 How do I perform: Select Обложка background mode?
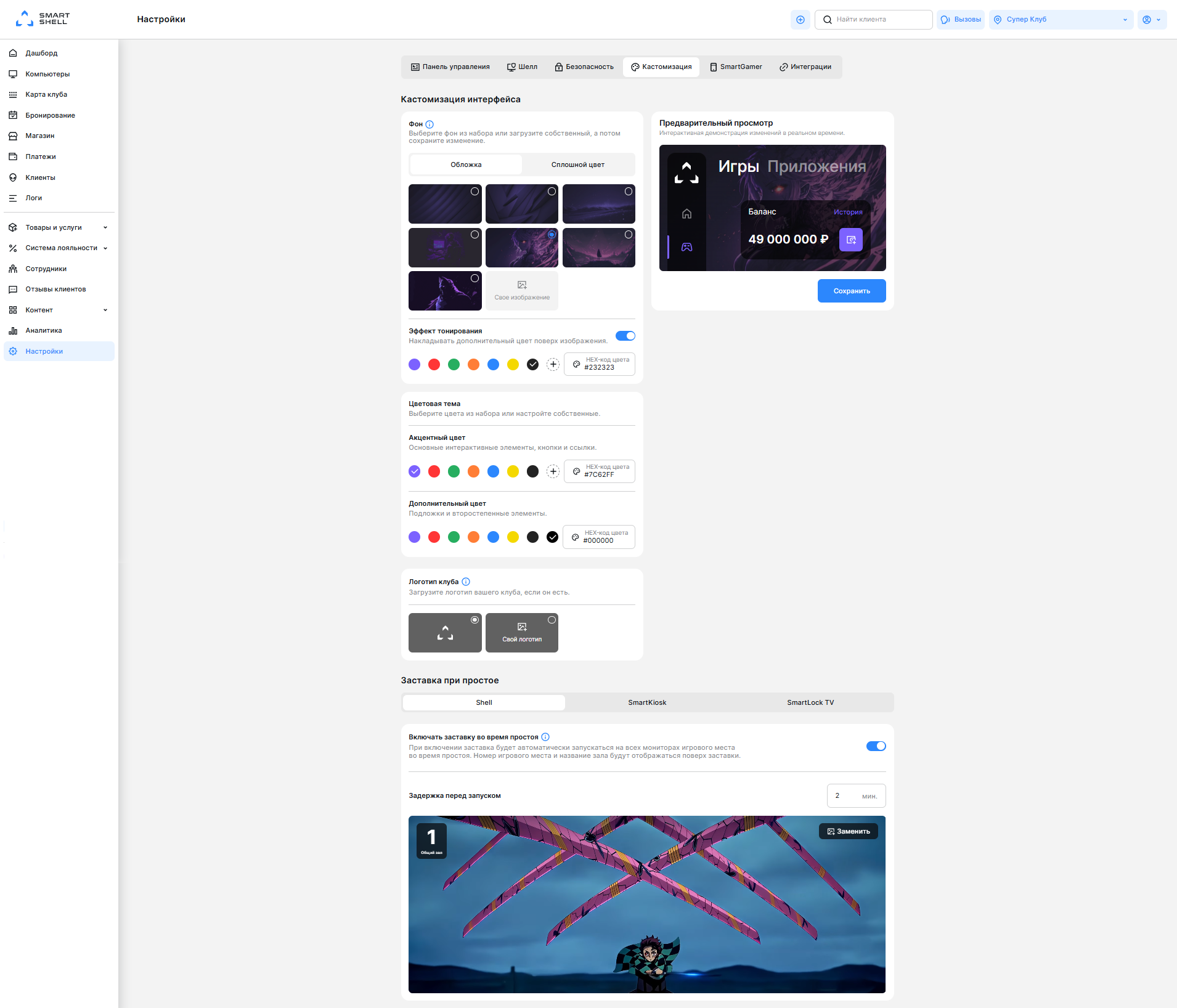pos(466,165)
